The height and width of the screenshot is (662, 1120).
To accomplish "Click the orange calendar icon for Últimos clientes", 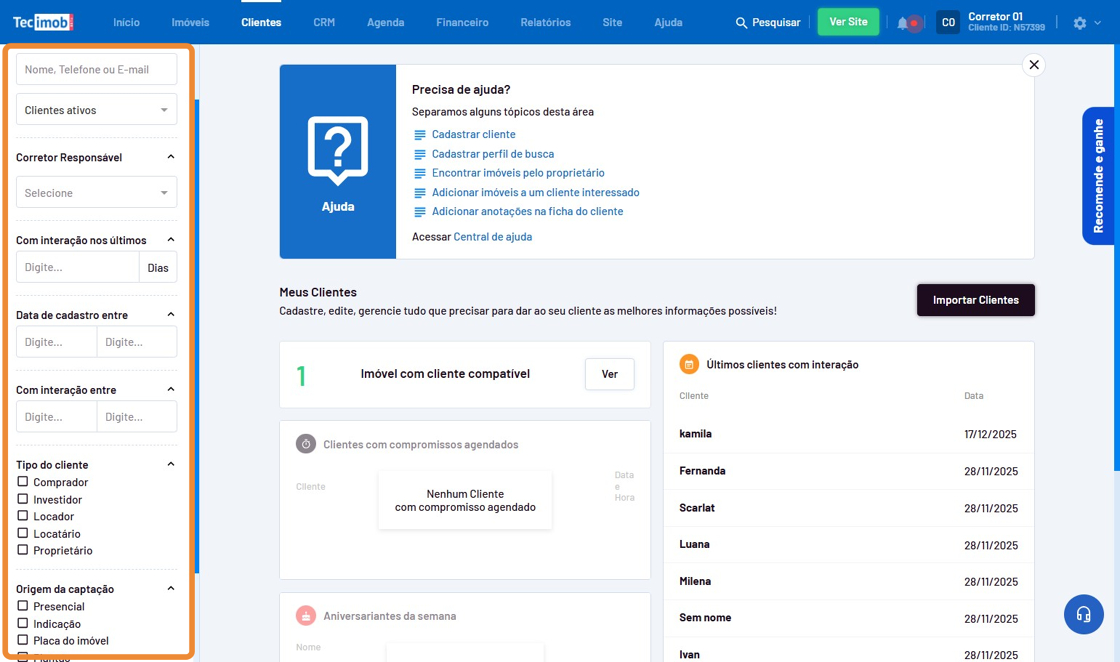I will [x=689, y=364].
